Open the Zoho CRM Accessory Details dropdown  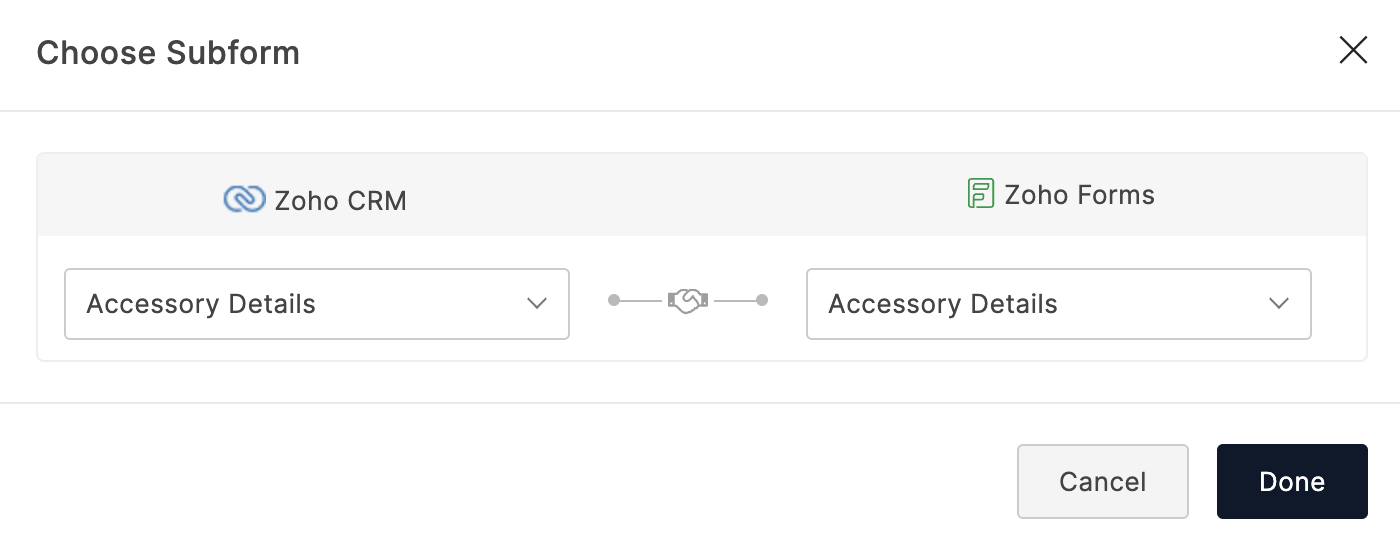point(316,304)
